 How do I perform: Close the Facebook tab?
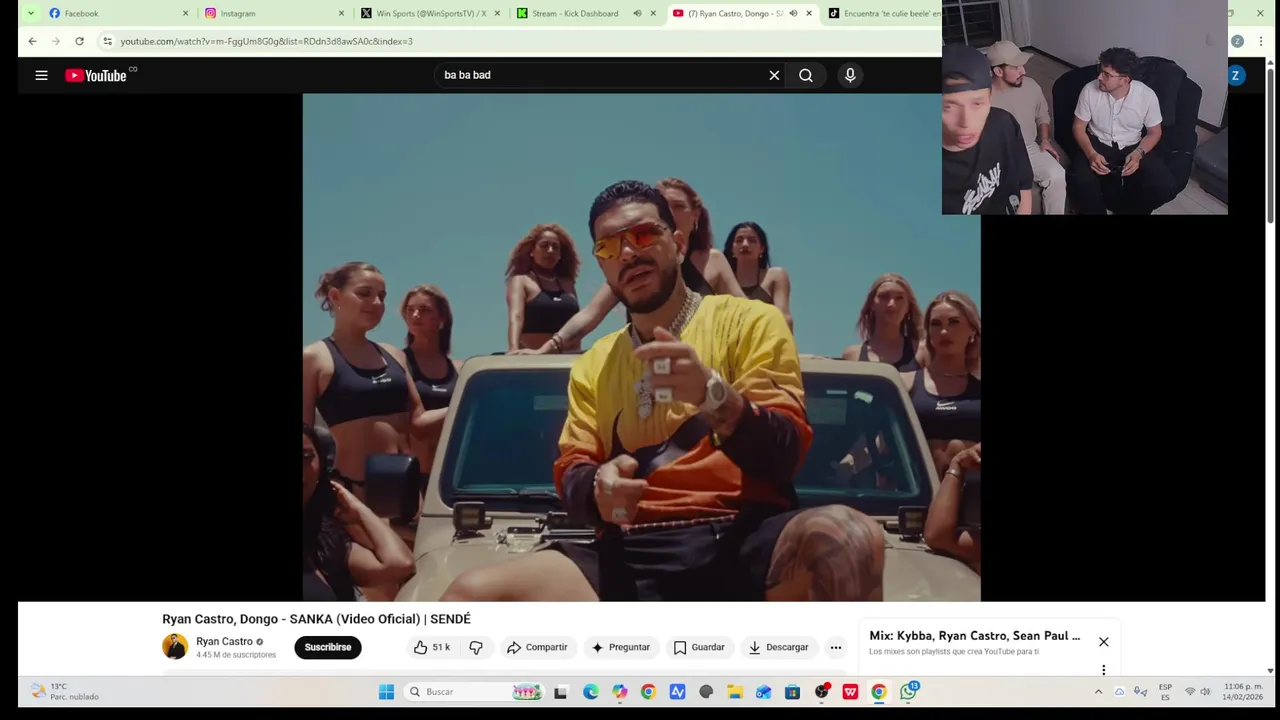[185, 13]
